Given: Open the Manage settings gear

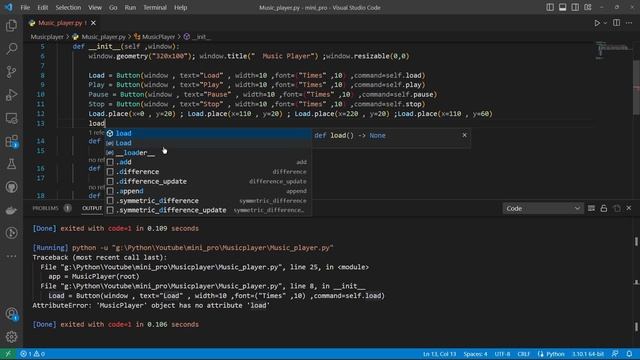Looking at the screenshot, I should pyautogui.click(x=11, y=337).
